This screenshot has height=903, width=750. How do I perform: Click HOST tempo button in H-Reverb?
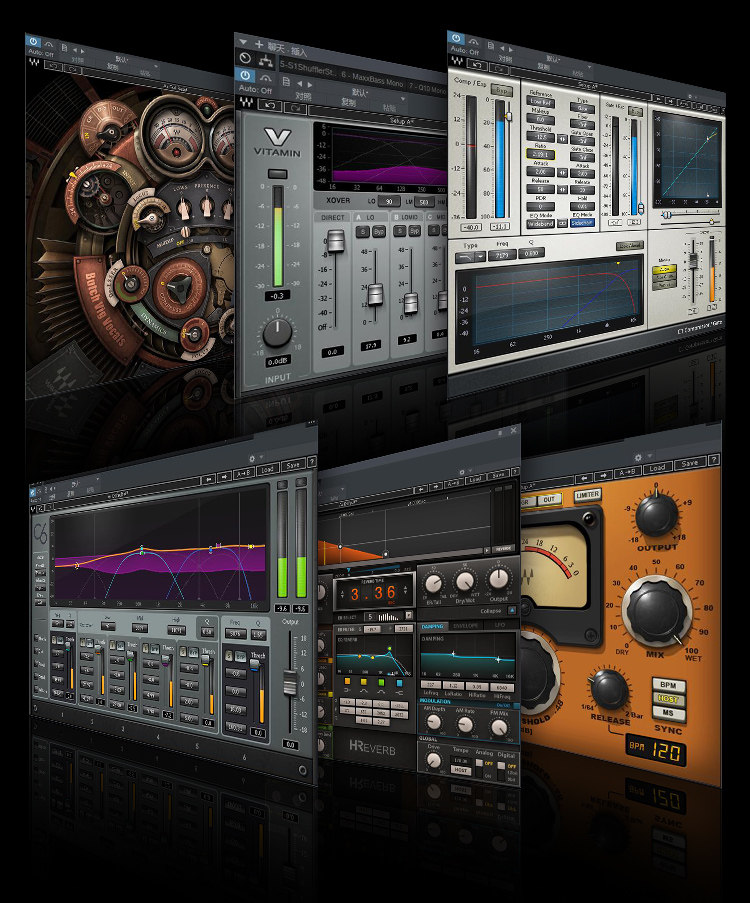point(461,769)
